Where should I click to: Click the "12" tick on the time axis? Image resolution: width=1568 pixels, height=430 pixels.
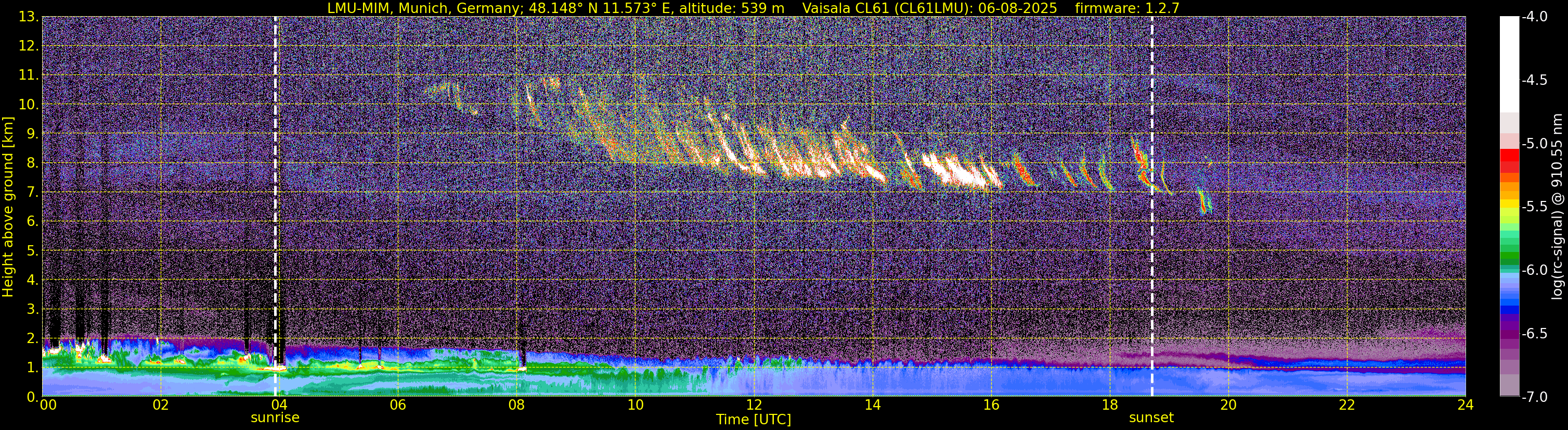coord(754,406)
